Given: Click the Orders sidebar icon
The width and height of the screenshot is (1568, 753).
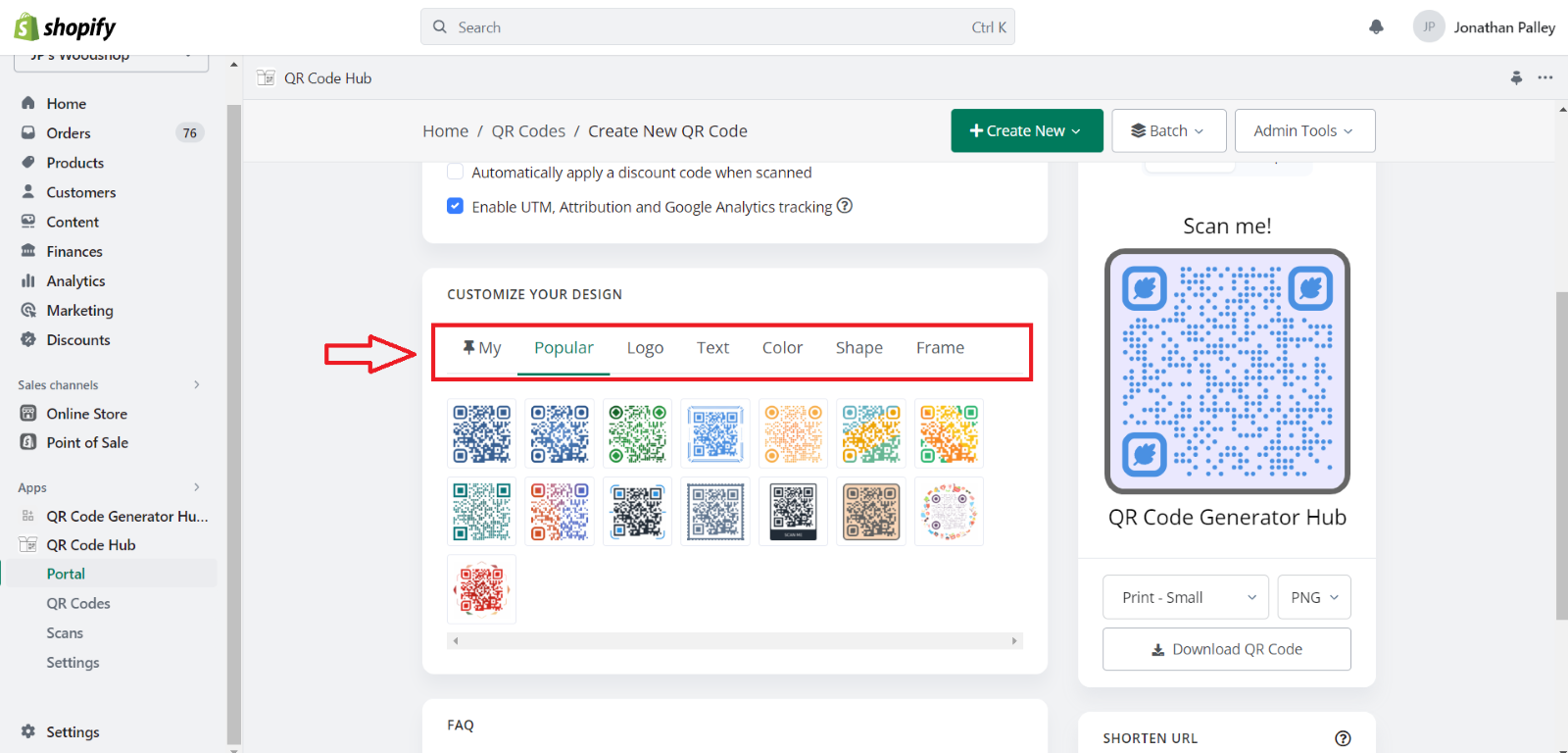Looking at the screenshot, I should pyautogui.click(x=28, y=132).
